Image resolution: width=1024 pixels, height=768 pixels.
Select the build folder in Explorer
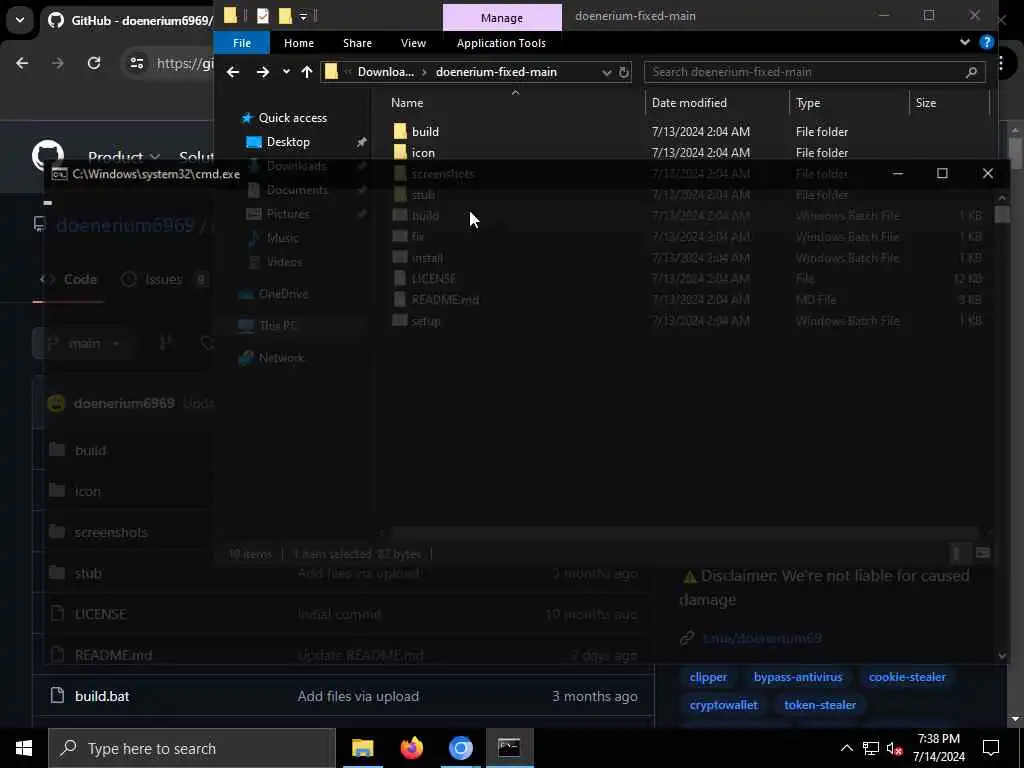(425, 131)
